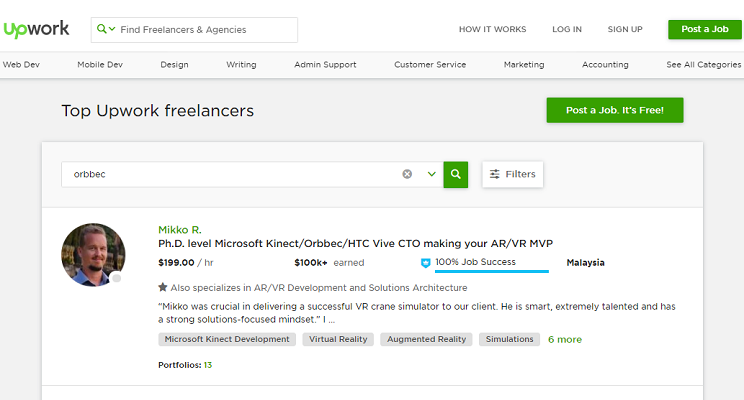Open the header search type dropdown arrow
The width and height of the screenshot is (744, 400).
coord(112,29)
